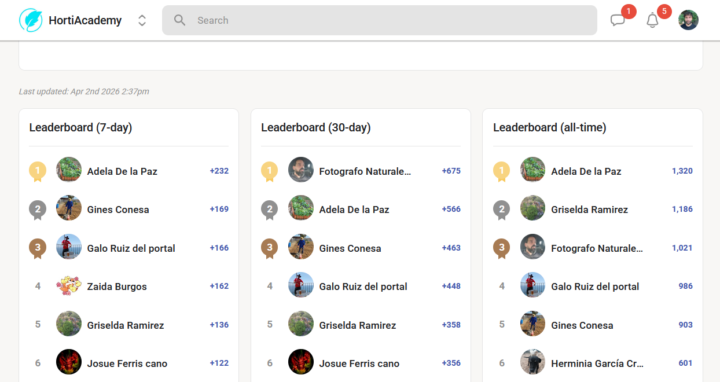720x382 pixels.
Task: Open Josue Ferris cano in 30-day leaderboard
Action: click(x=359, y=363)
